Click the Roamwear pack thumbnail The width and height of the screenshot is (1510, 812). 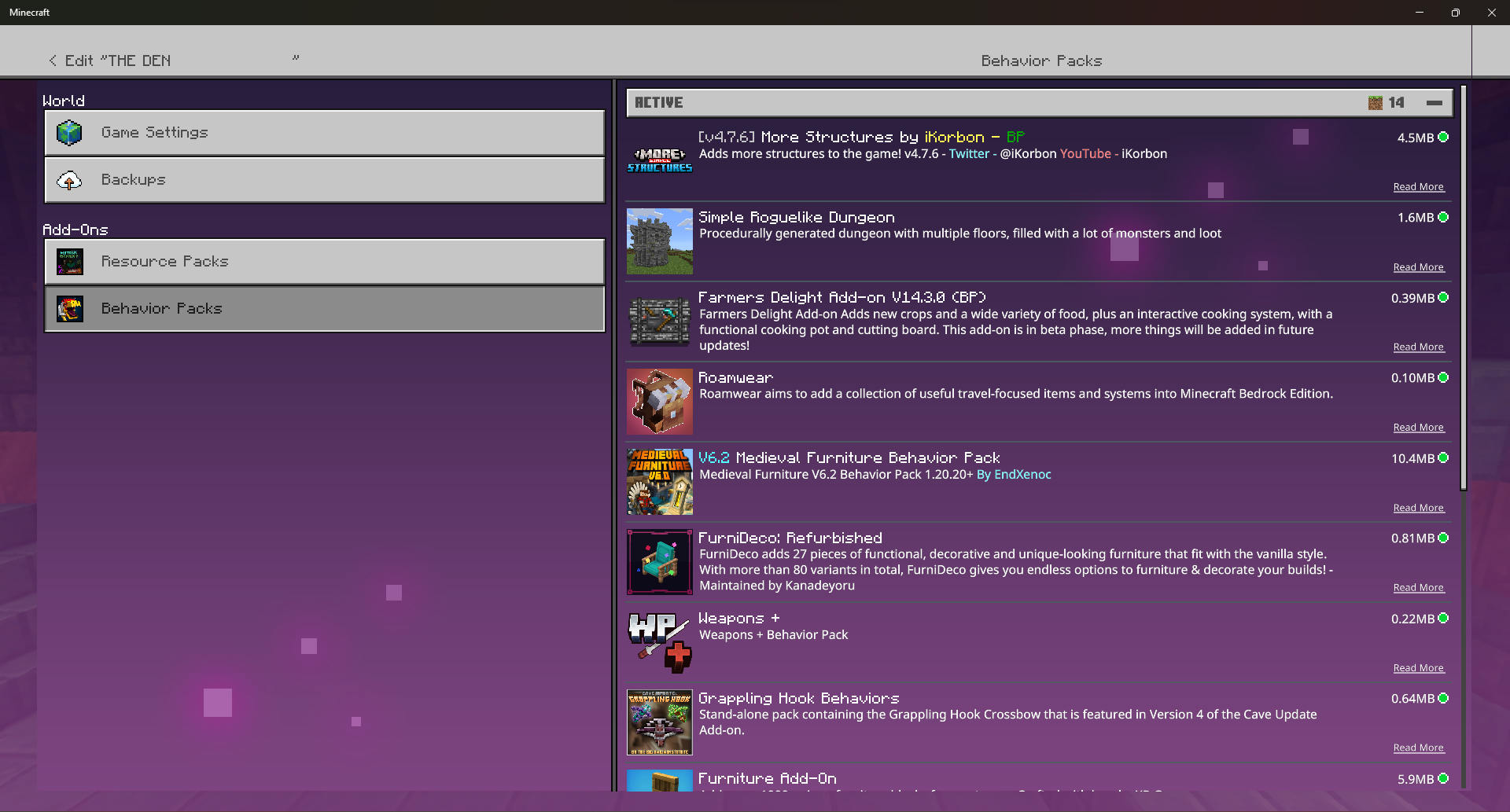(x=660, y=402)
